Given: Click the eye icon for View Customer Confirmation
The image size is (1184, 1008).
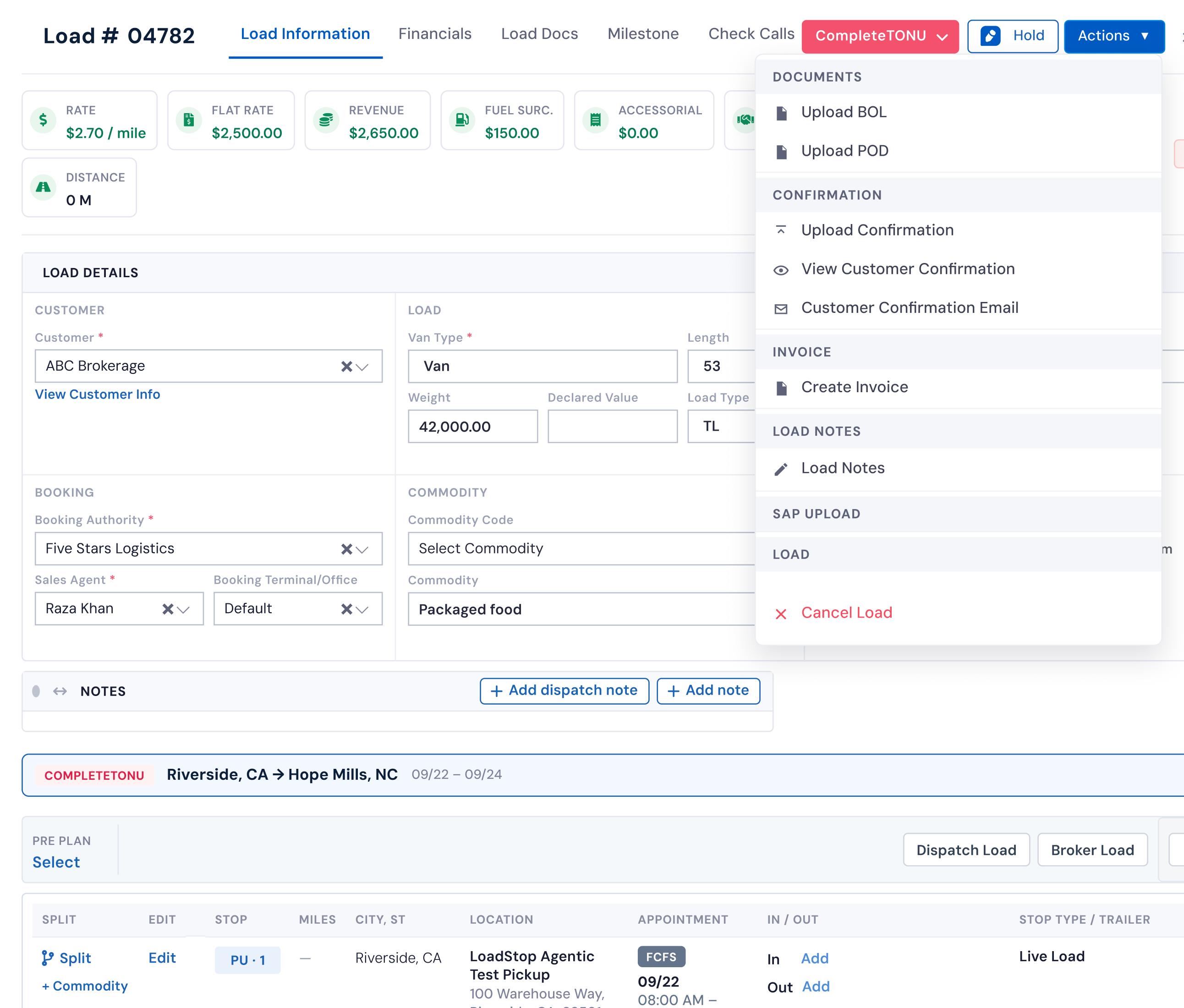Looking at the screenshot, I should click(x=781, y=270).
